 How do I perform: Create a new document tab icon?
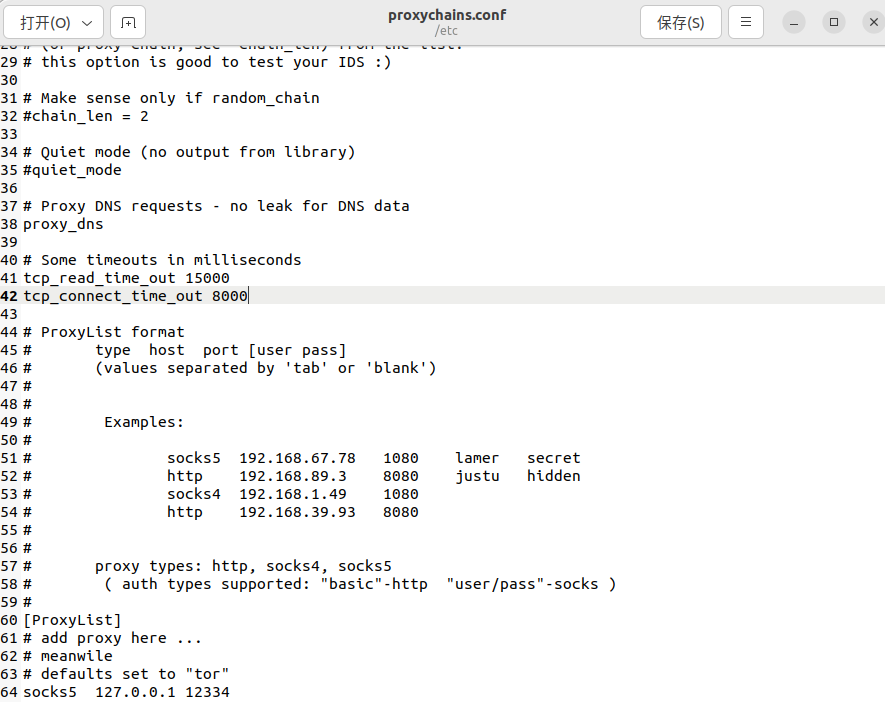point(128,23)
